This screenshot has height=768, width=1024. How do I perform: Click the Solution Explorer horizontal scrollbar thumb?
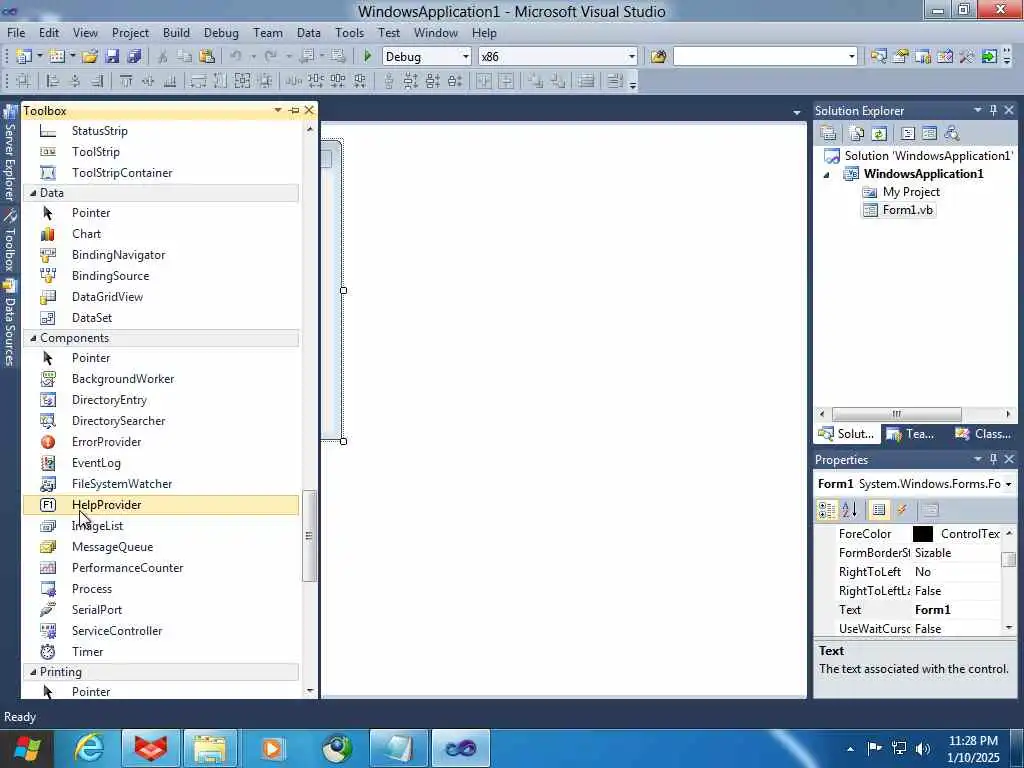pyautogui.click(x=896, y=414)
